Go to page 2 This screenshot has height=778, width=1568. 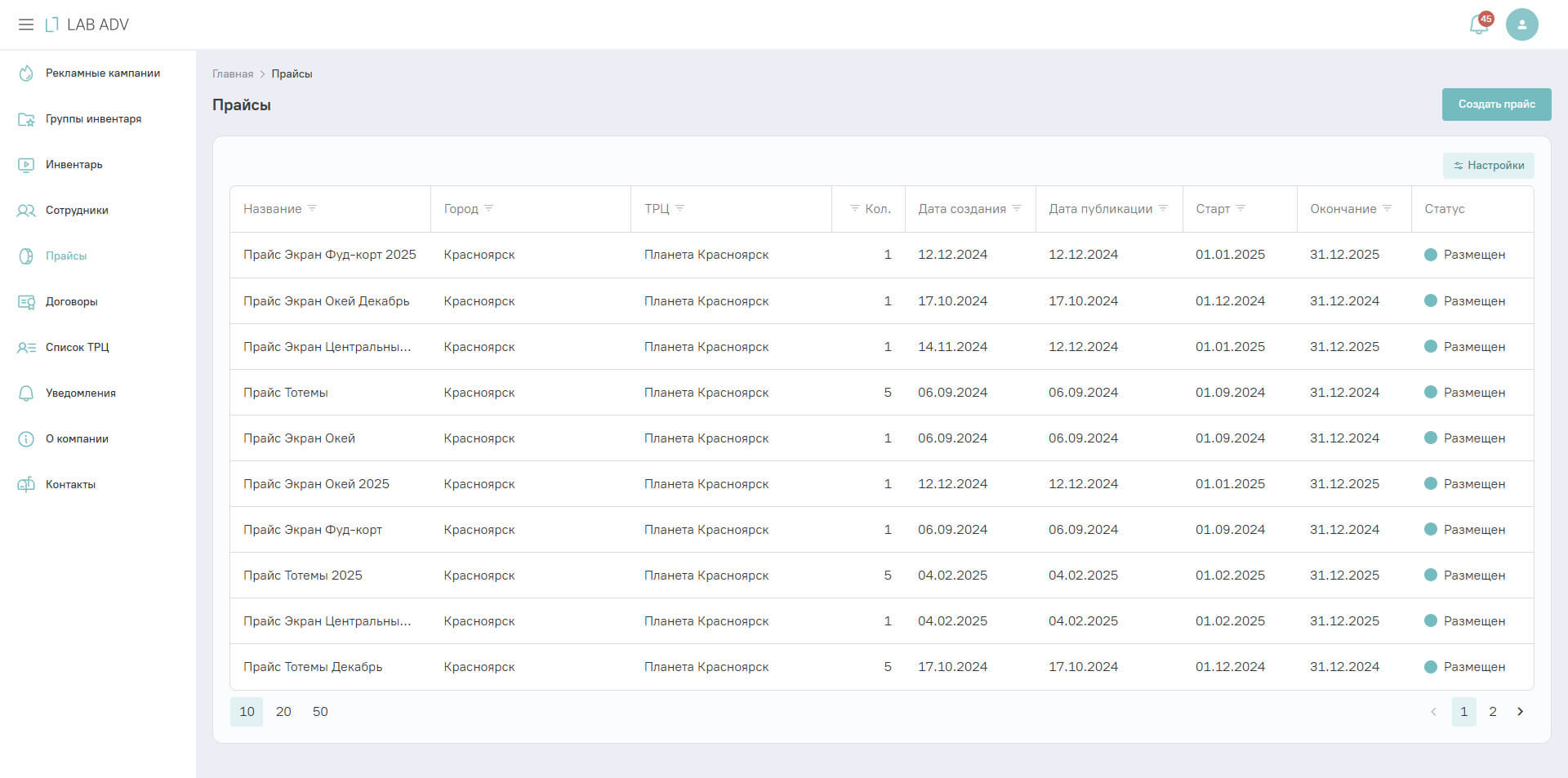pyautogui.click(x=1493, y=712)
